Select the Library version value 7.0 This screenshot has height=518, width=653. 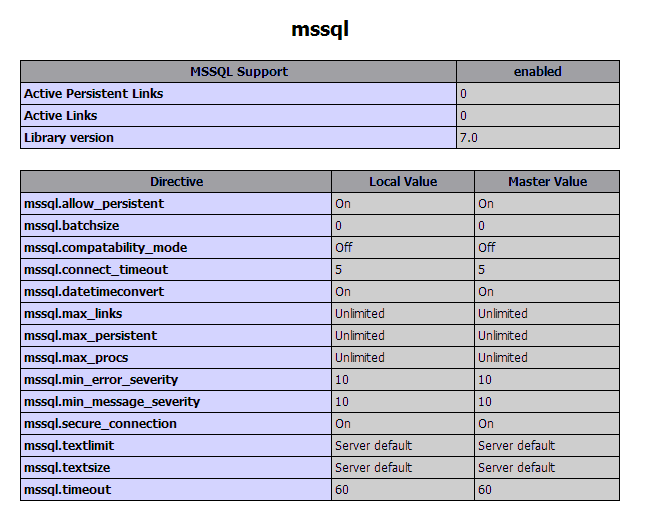click(x=469, y=138)
